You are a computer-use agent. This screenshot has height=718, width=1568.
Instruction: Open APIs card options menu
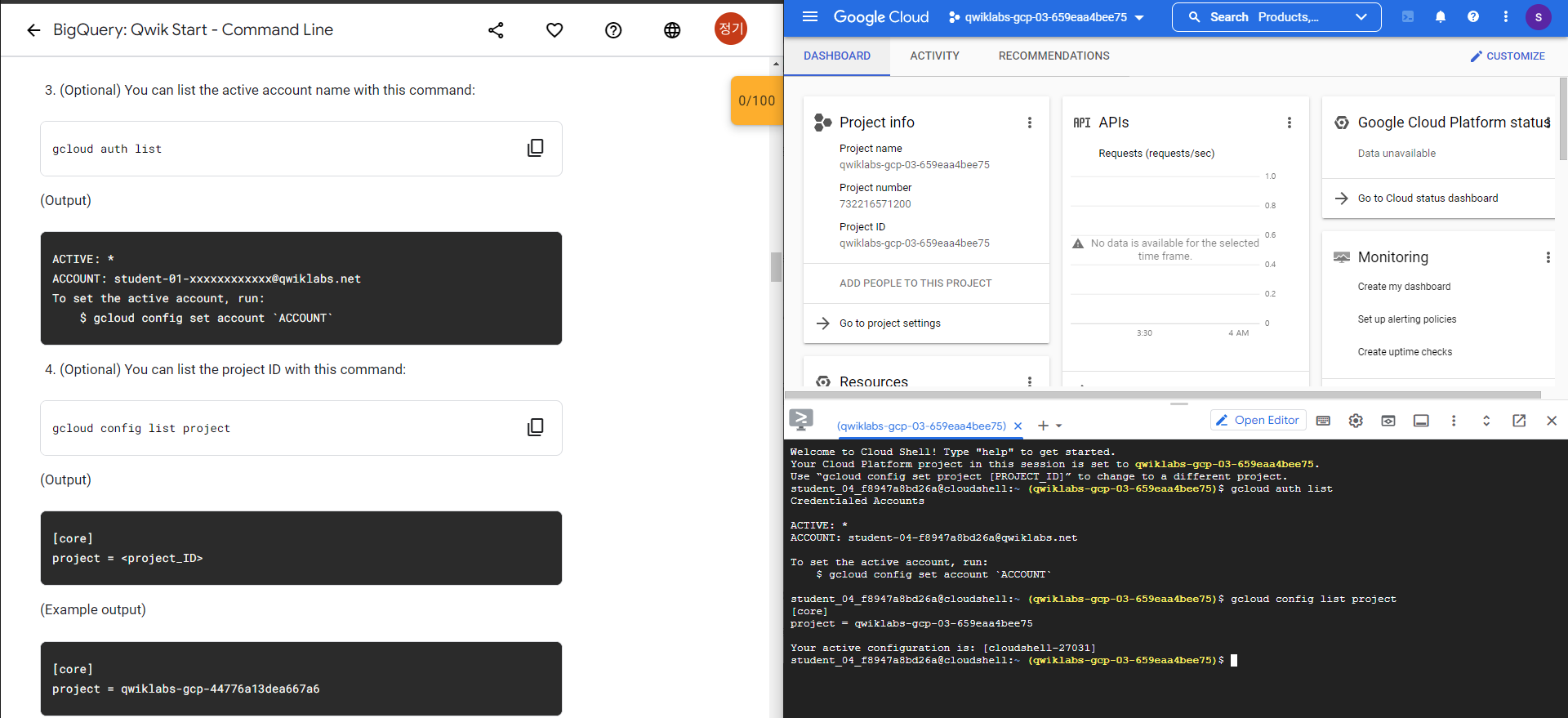coord(1290,123)
